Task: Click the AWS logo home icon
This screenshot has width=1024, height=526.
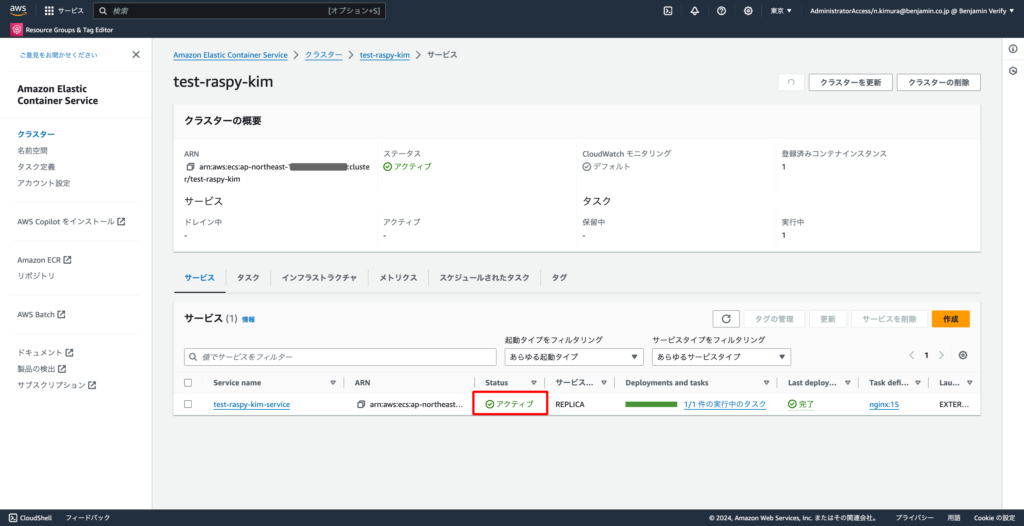Action: coord(18,10)
